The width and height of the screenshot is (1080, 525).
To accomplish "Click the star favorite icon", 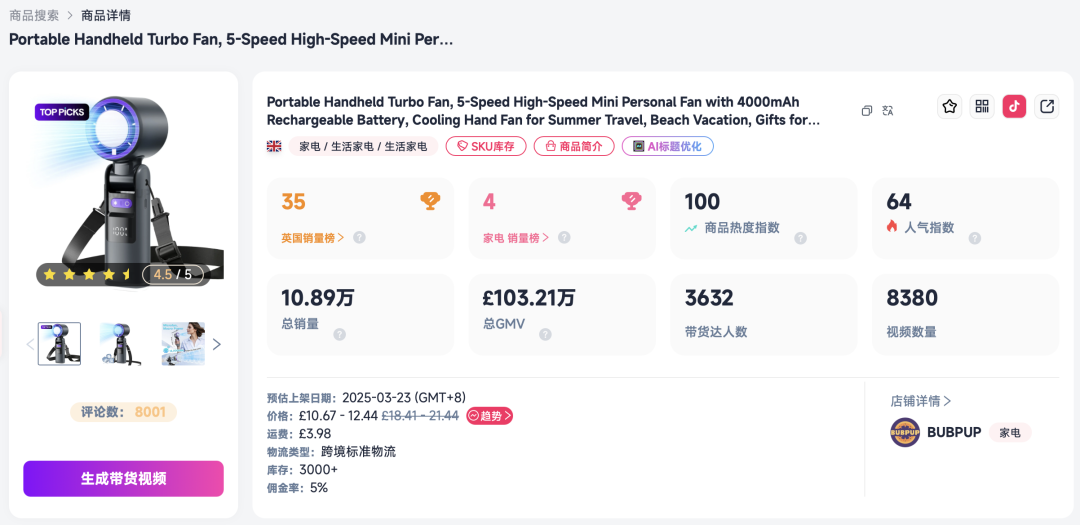I will click(950, 106).
